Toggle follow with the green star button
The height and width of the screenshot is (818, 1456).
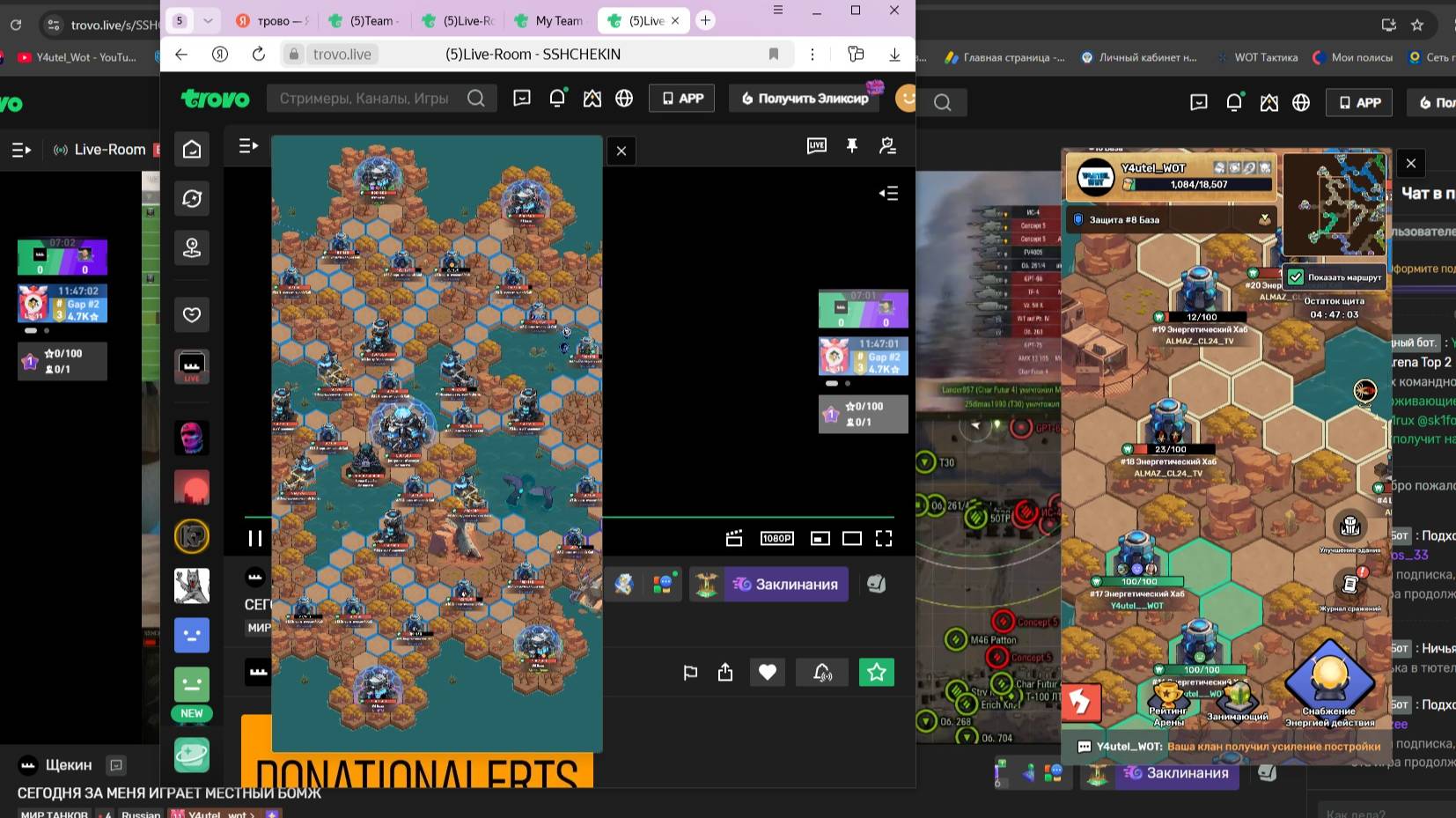(x=877, y=673)
